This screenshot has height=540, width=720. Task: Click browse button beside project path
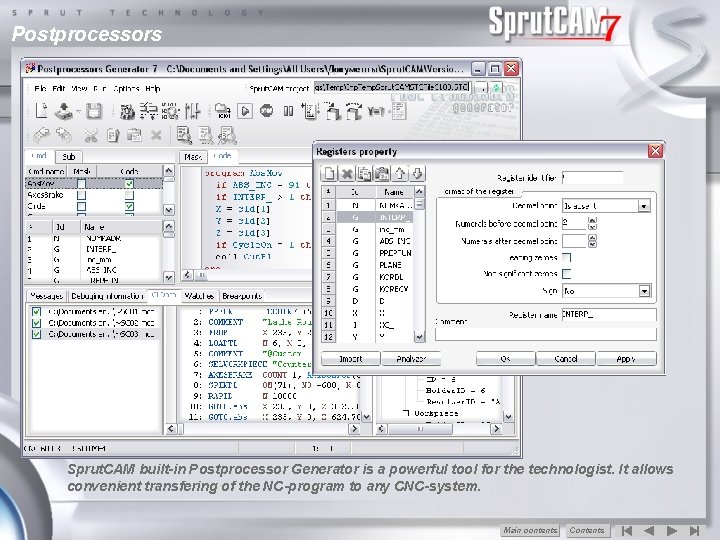click(480, 87)
